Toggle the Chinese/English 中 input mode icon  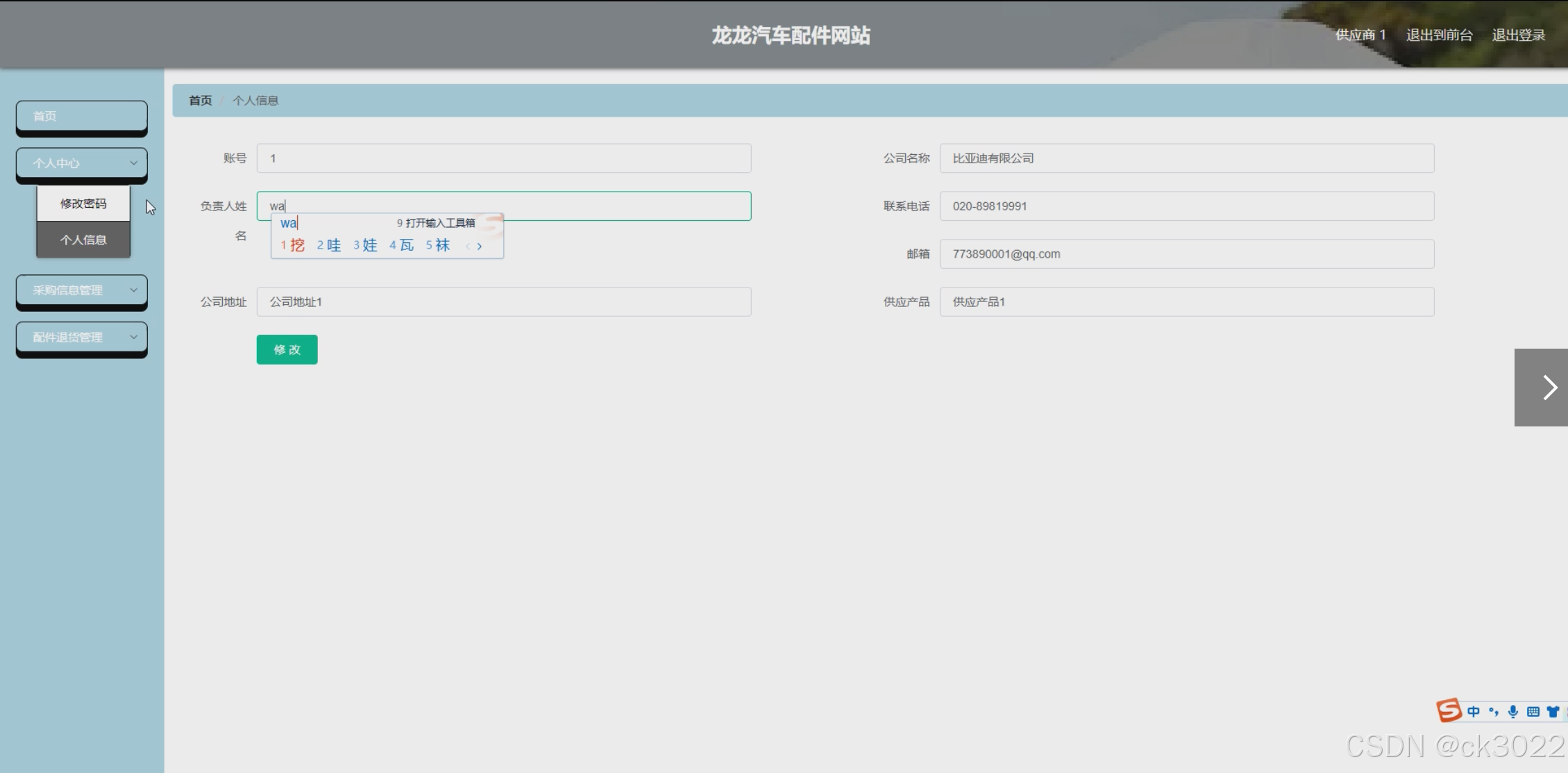click(1474, 712)
